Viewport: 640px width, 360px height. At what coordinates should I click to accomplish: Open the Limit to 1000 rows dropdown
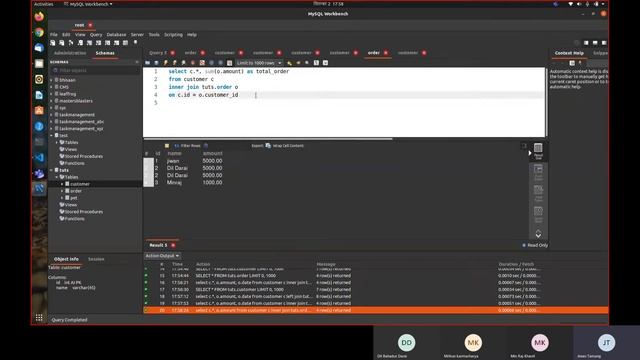pos(259,63)
